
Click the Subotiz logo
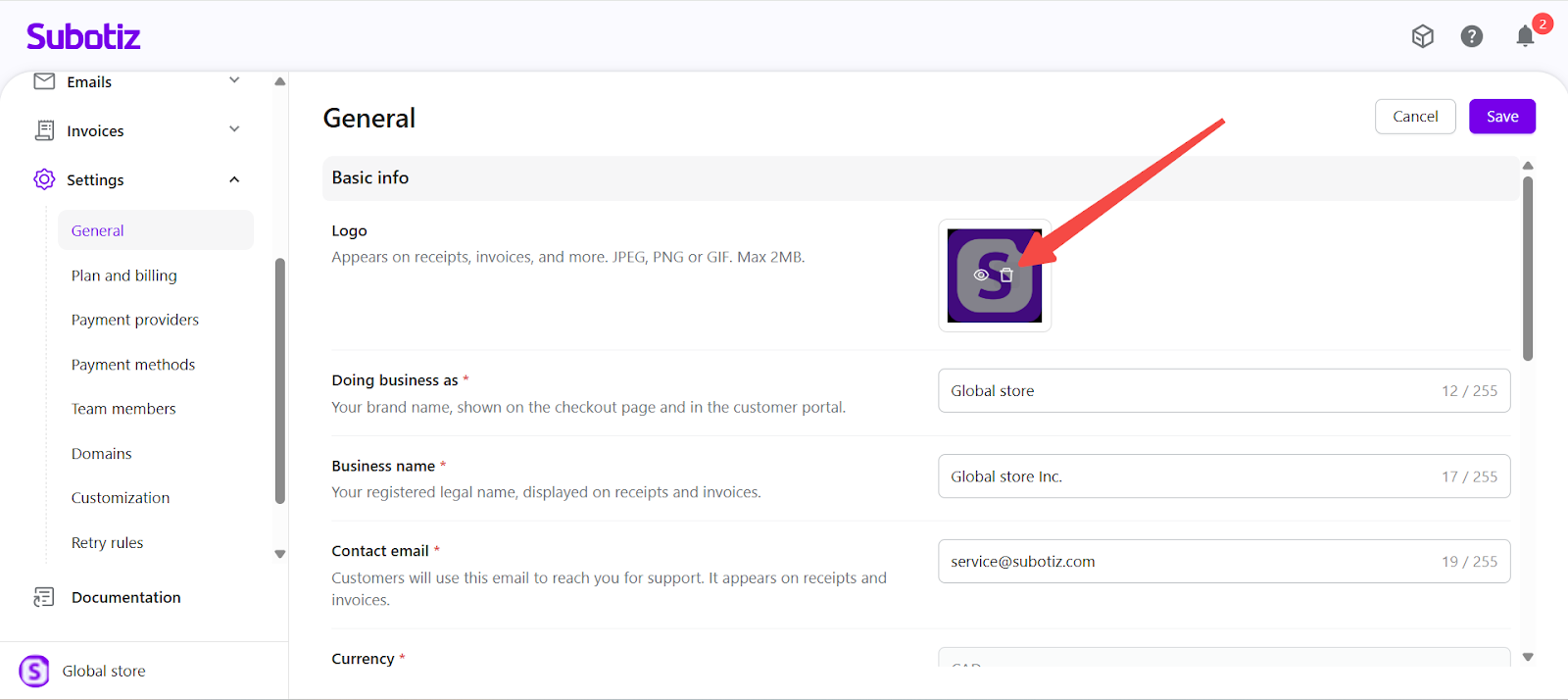pyautogui.click(x=83, y=37)
